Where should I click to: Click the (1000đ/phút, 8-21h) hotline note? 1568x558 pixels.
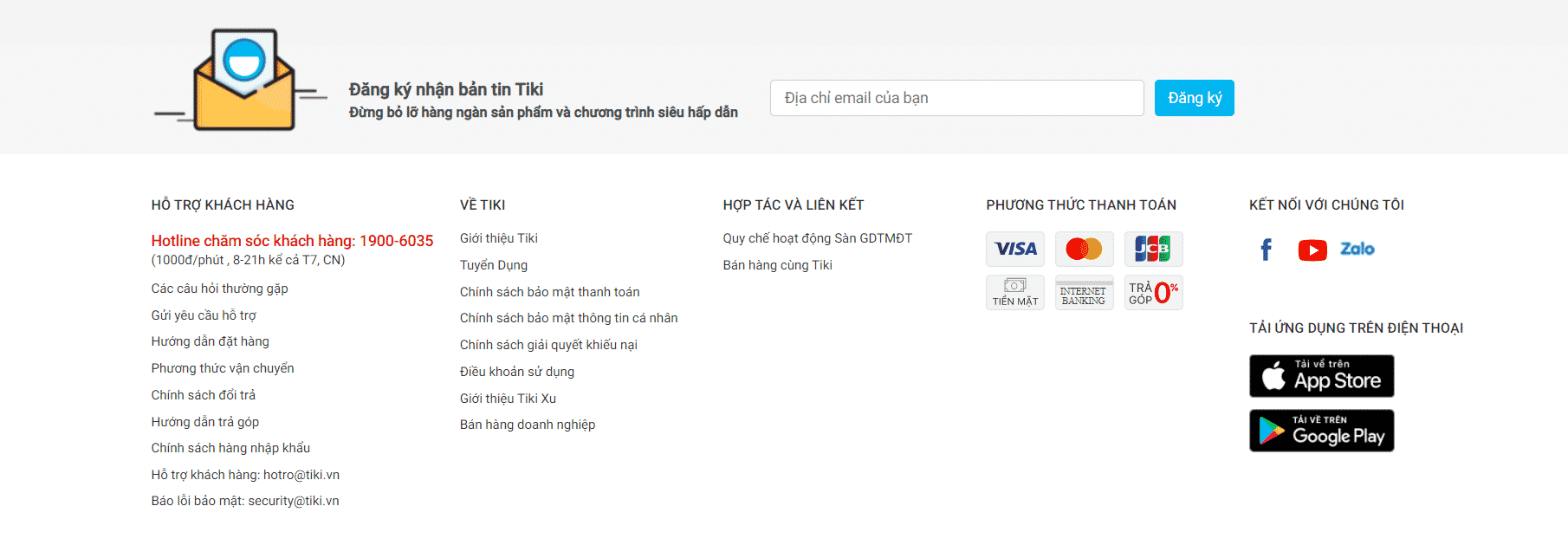click(249, 260)
